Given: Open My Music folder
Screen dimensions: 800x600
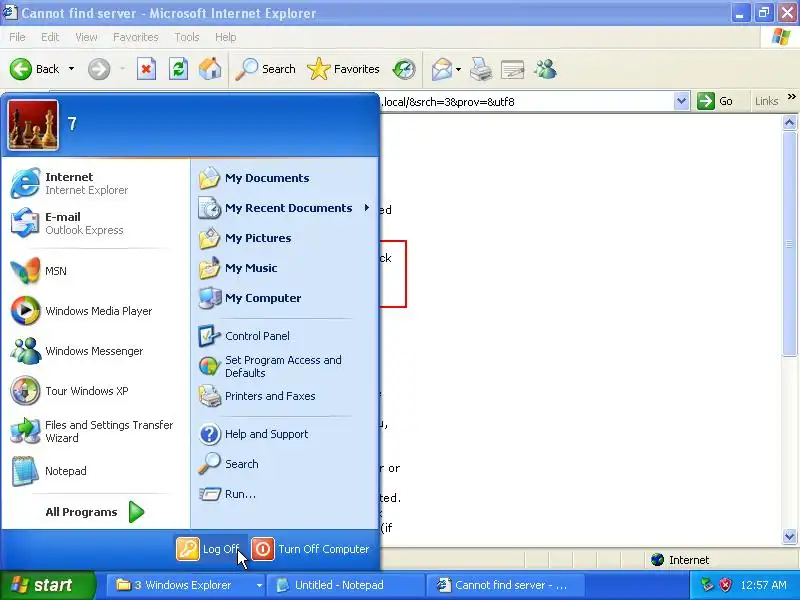Looking at the screenshot, I should 284,268.
